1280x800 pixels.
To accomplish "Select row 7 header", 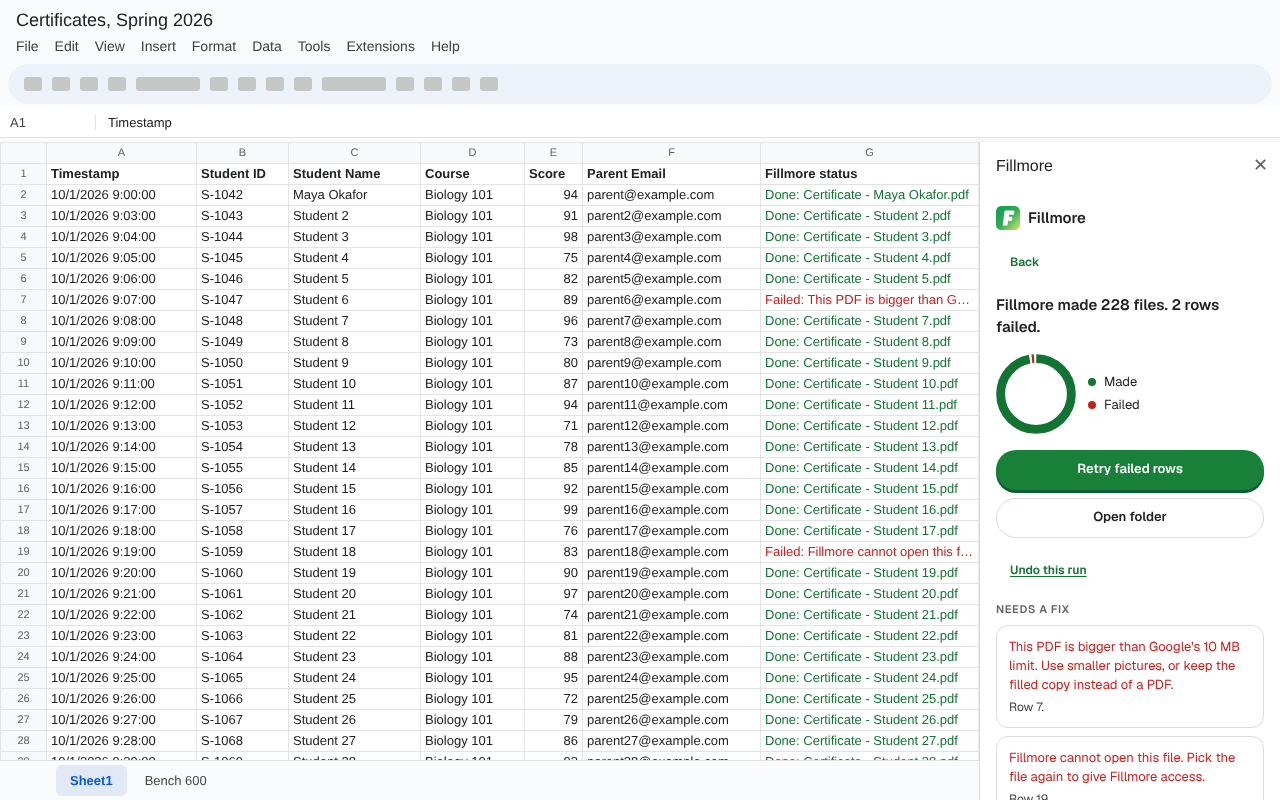I will point(23,299).
